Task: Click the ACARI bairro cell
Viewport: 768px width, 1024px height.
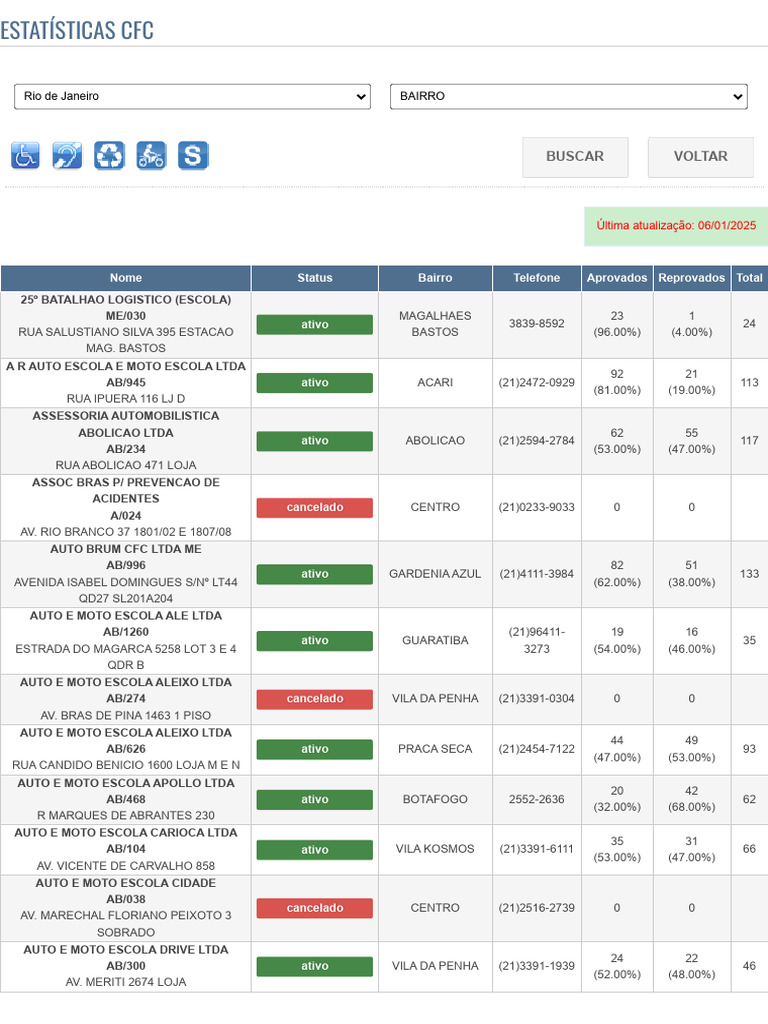Action: (x=435, y=383)
